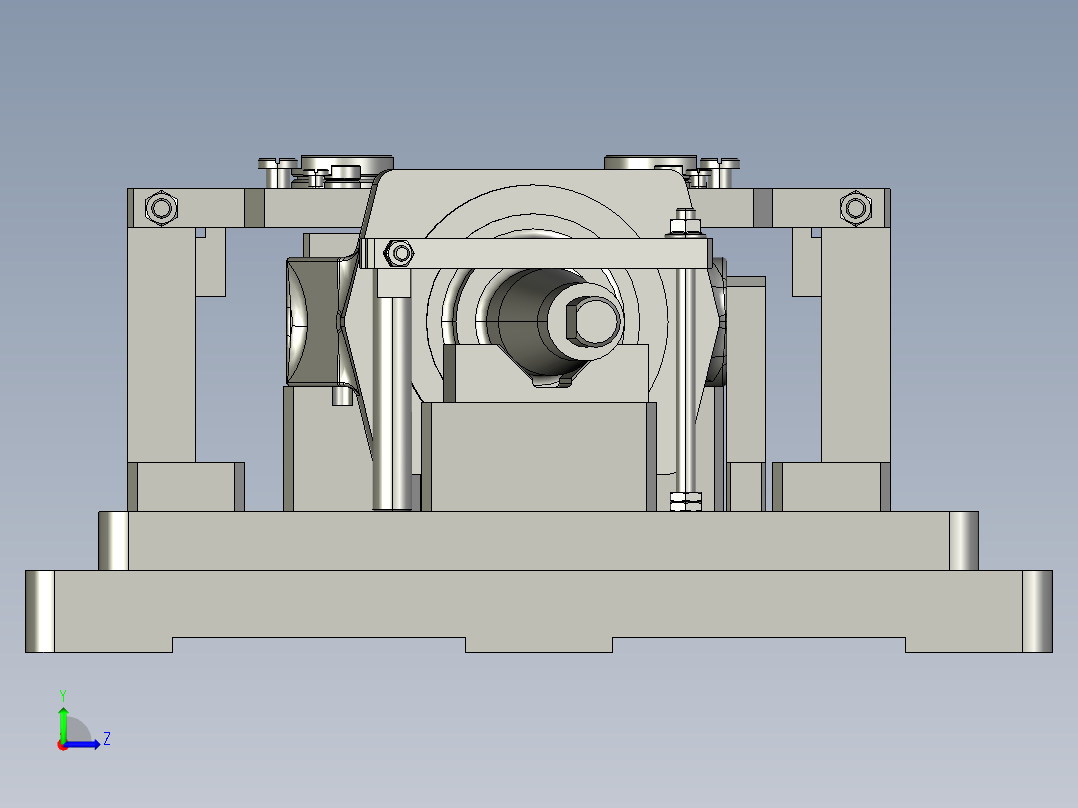
Task: Click the Y label on the coordinate triad
Action: point(64,692)
